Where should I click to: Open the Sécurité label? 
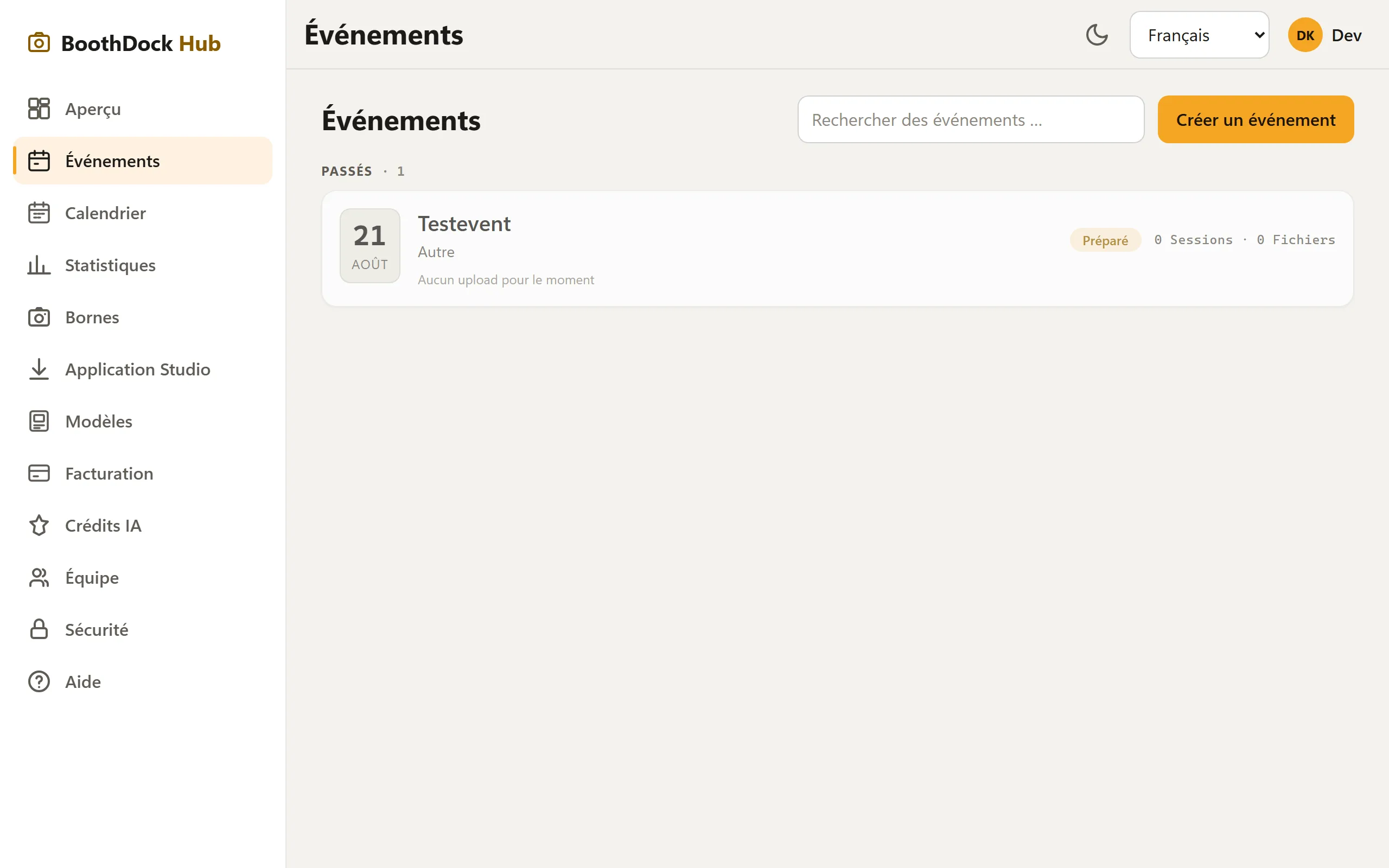point(97,630)
